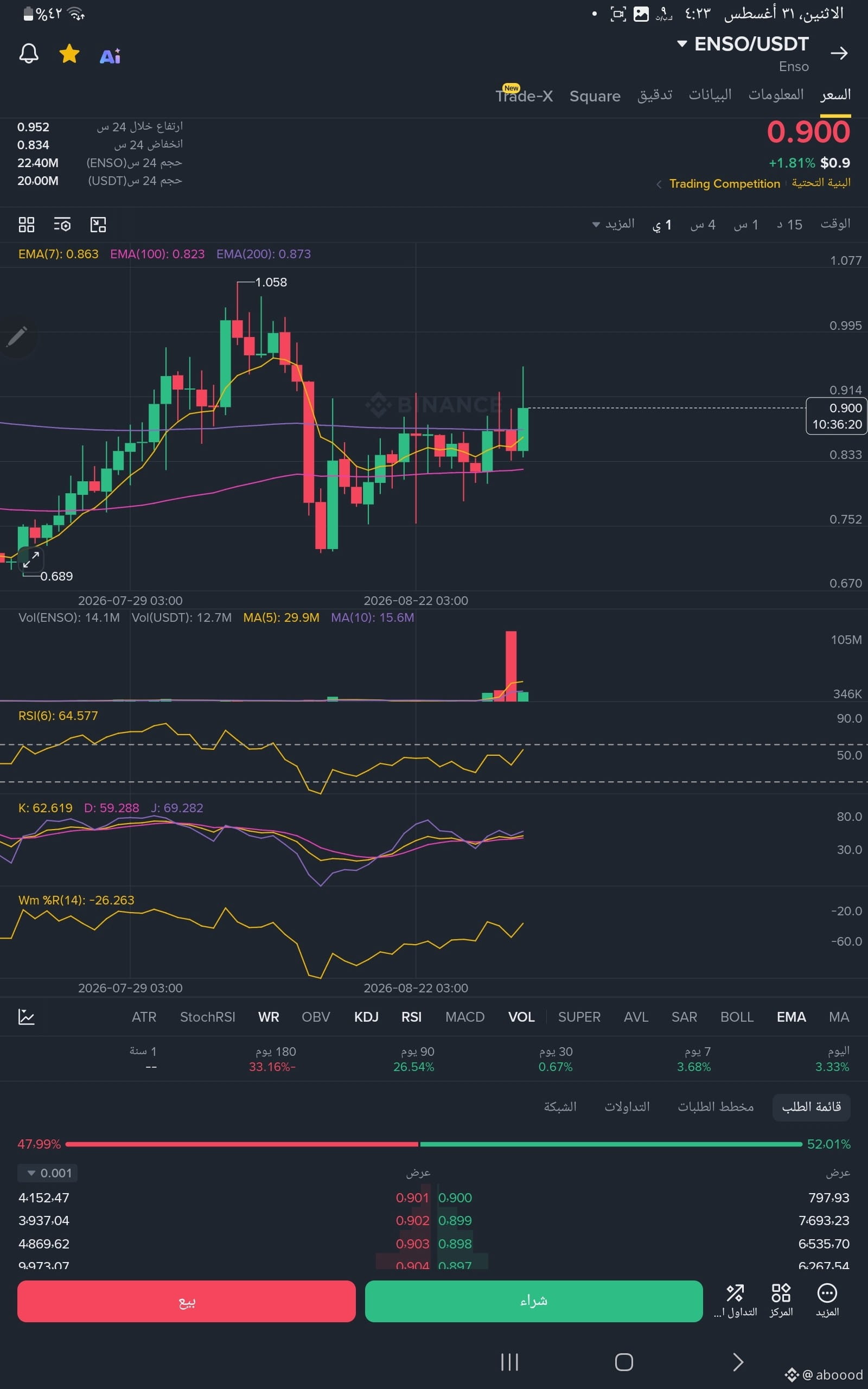Open the المعلومات tab
868x1389 pixels.
[776, 95]
